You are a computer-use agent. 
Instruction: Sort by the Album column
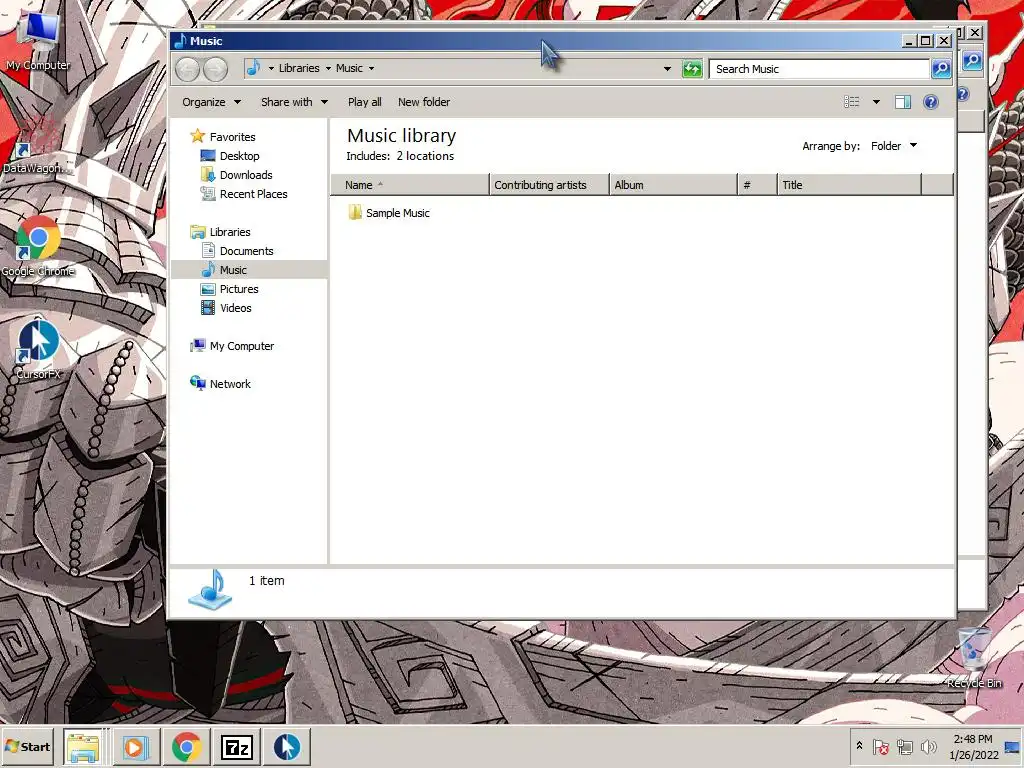[673, 185]
